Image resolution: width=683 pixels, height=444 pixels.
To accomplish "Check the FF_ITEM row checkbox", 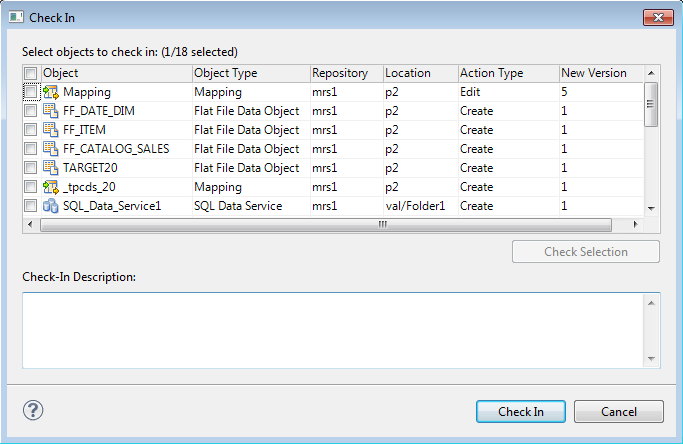I will point(30,130).
